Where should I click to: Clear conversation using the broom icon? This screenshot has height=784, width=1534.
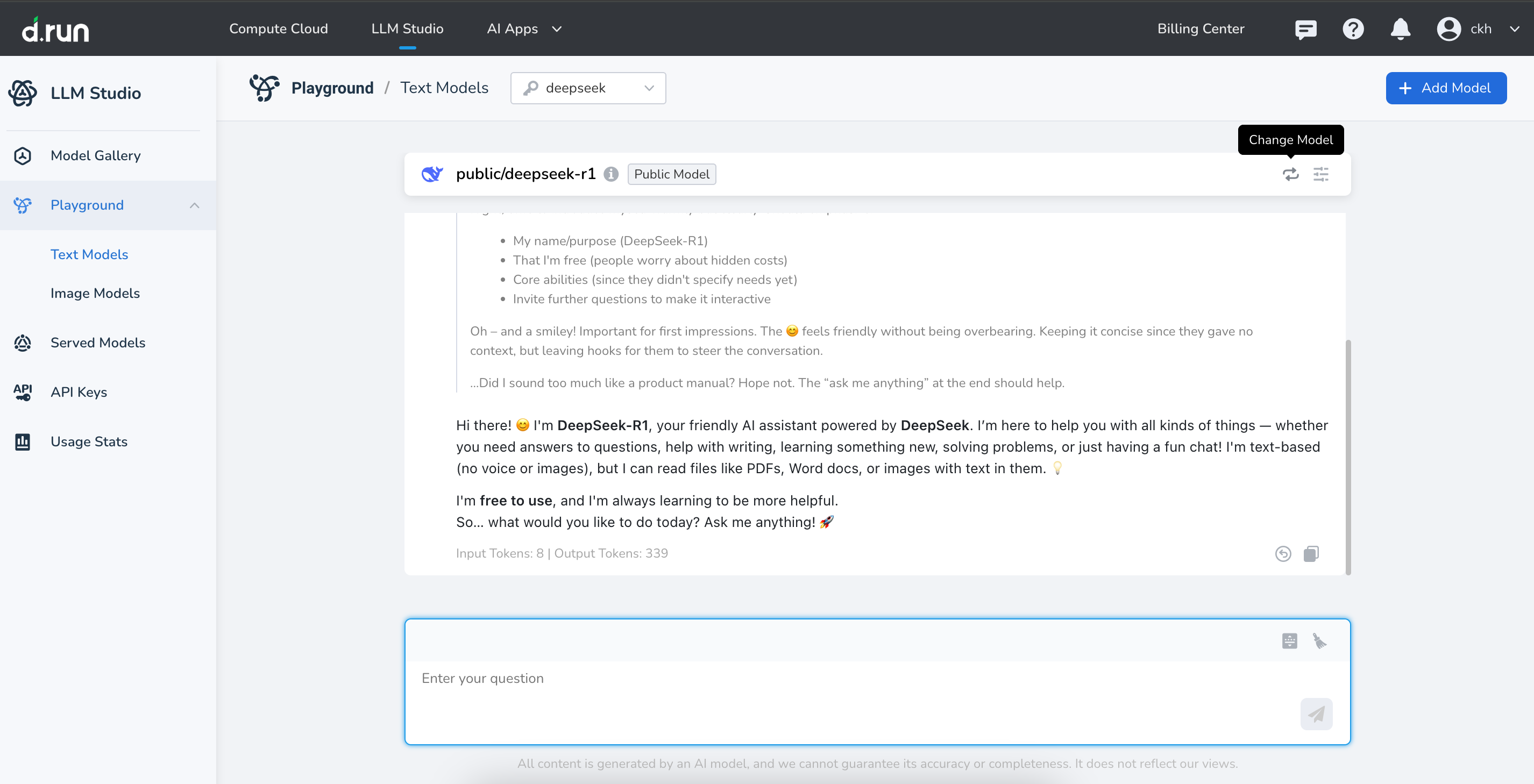[x=1319, y=641]
